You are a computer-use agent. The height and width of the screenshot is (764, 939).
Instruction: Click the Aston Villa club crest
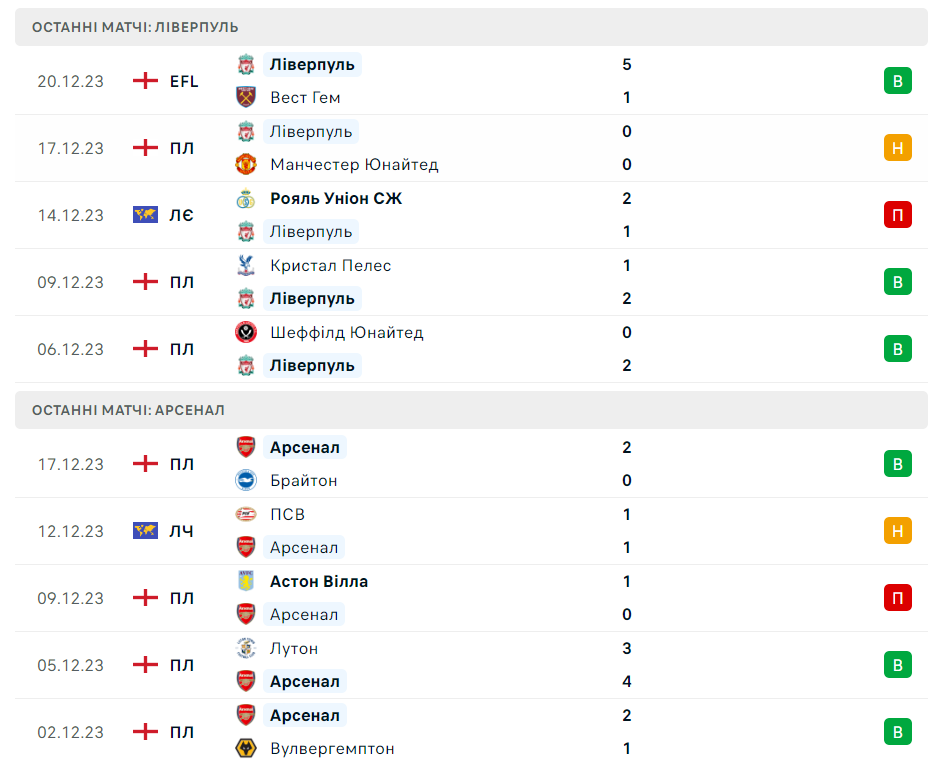pyautogui.click(x=246, y=581)
